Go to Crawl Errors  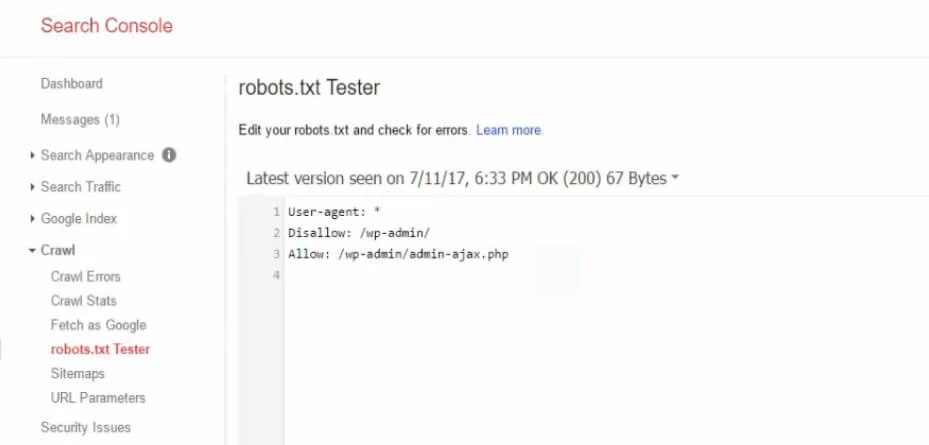coord(85,277)
